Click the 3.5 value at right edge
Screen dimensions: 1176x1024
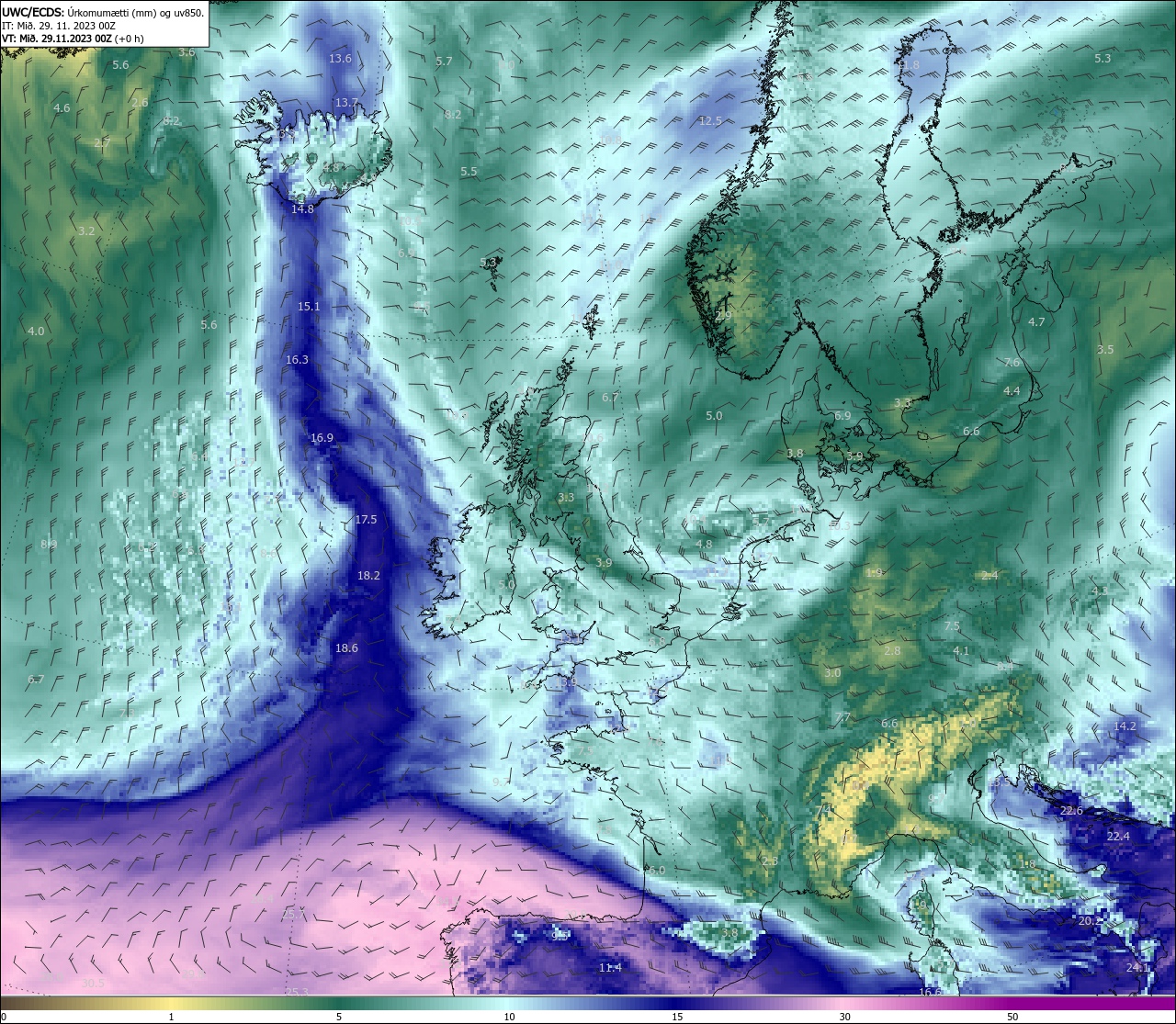tap(1105, 350)
